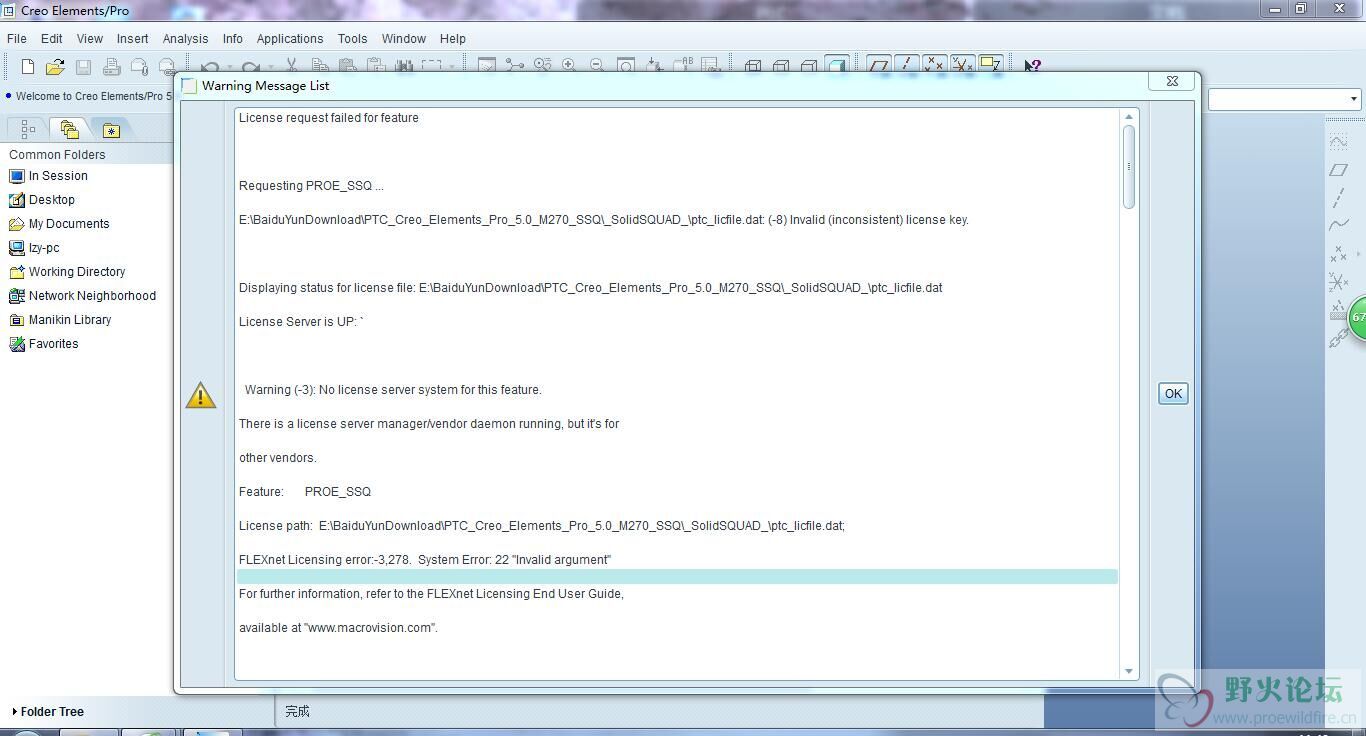Switch to the Favorites navigator tab
This screenshot has width=1366, height=736.
(x=111, y=130)
